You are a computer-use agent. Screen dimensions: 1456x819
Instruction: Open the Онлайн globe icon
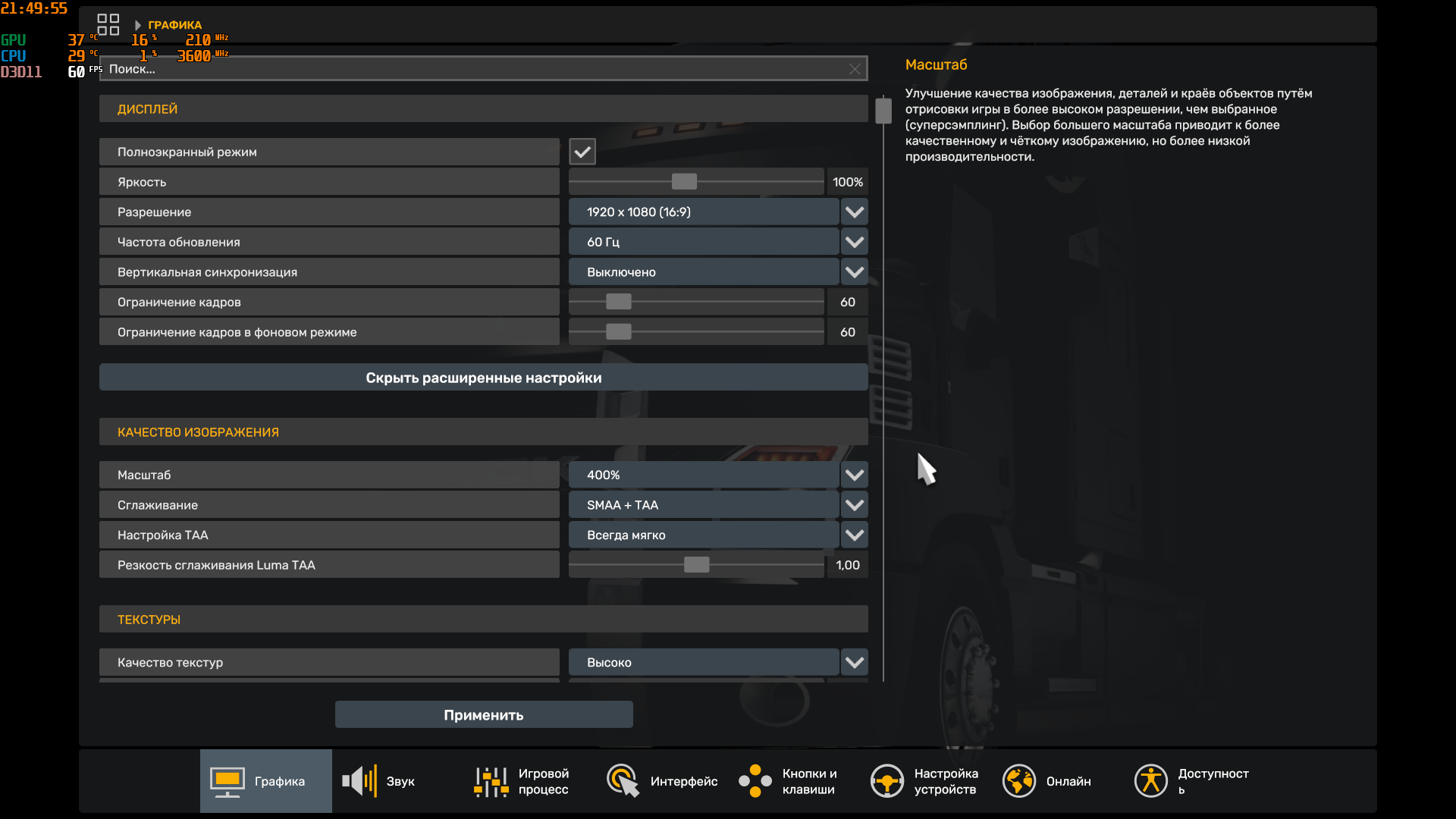[x=1019, y=781]
